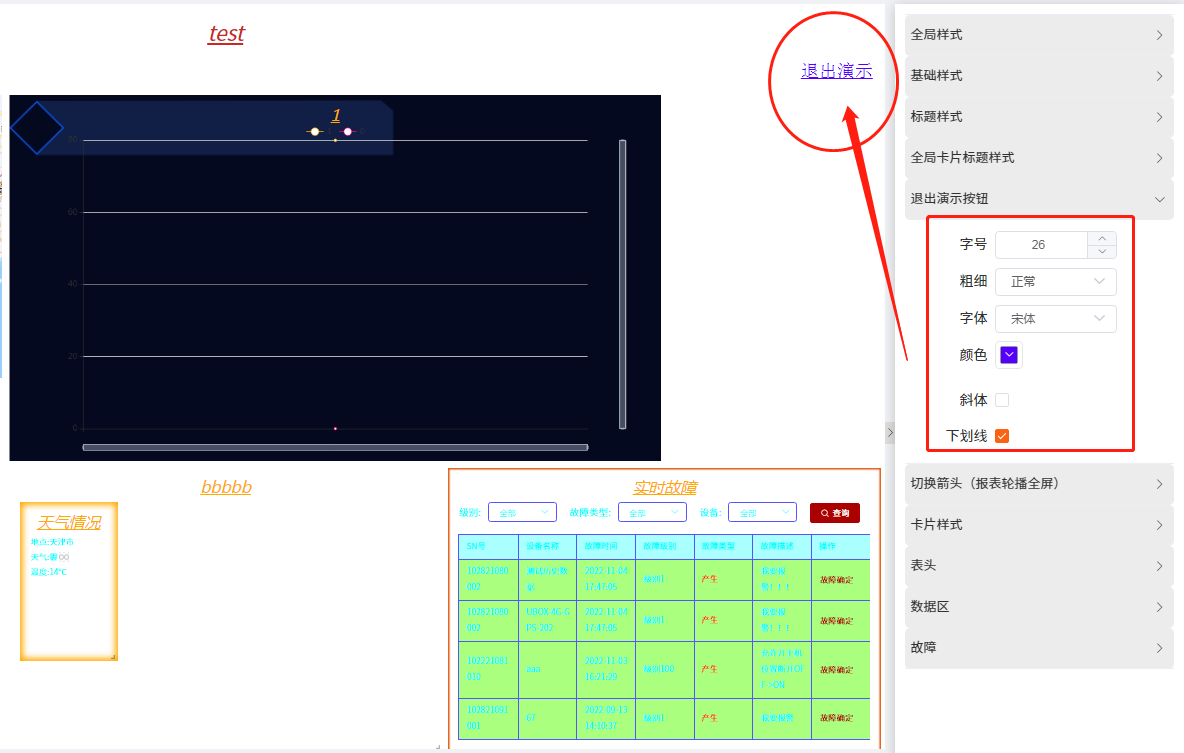
Task: Open the 设备 device filter dropdown
Action: tap(763, 512)
